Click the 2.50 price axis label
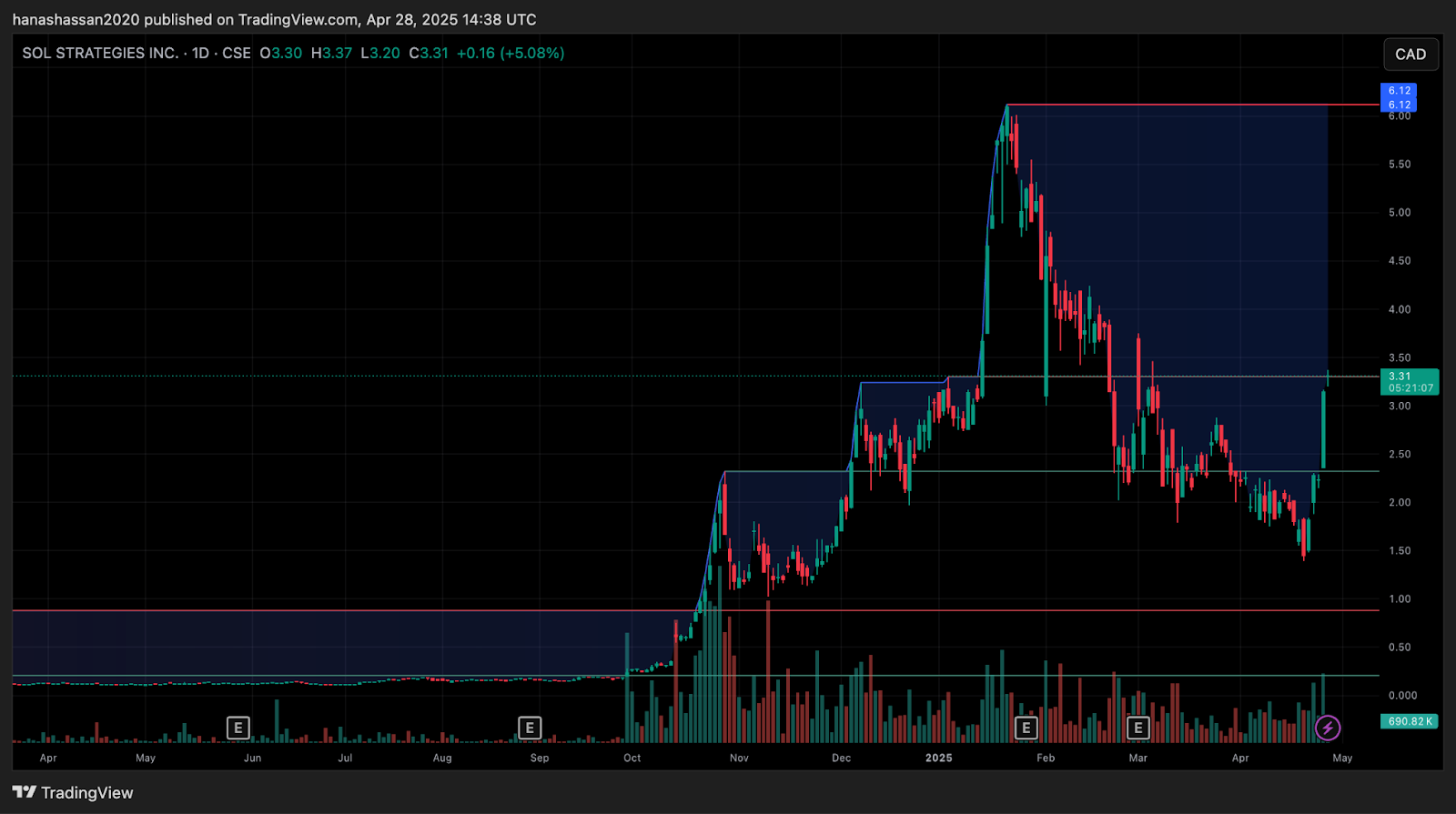 (1400, 455)
